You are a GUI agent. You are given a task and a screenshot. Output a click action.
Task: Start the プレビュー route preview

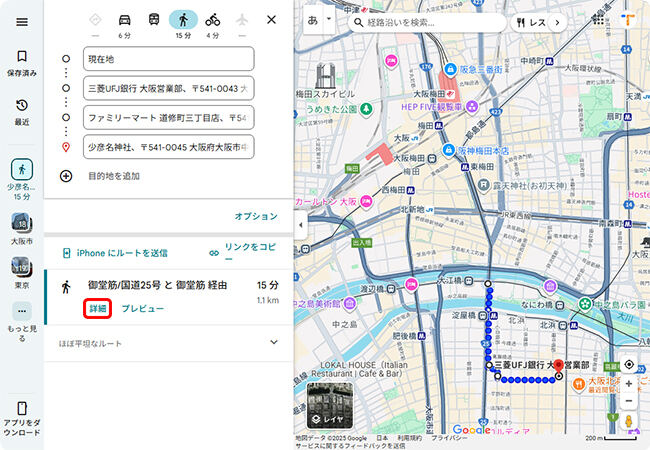coord(143,309)
